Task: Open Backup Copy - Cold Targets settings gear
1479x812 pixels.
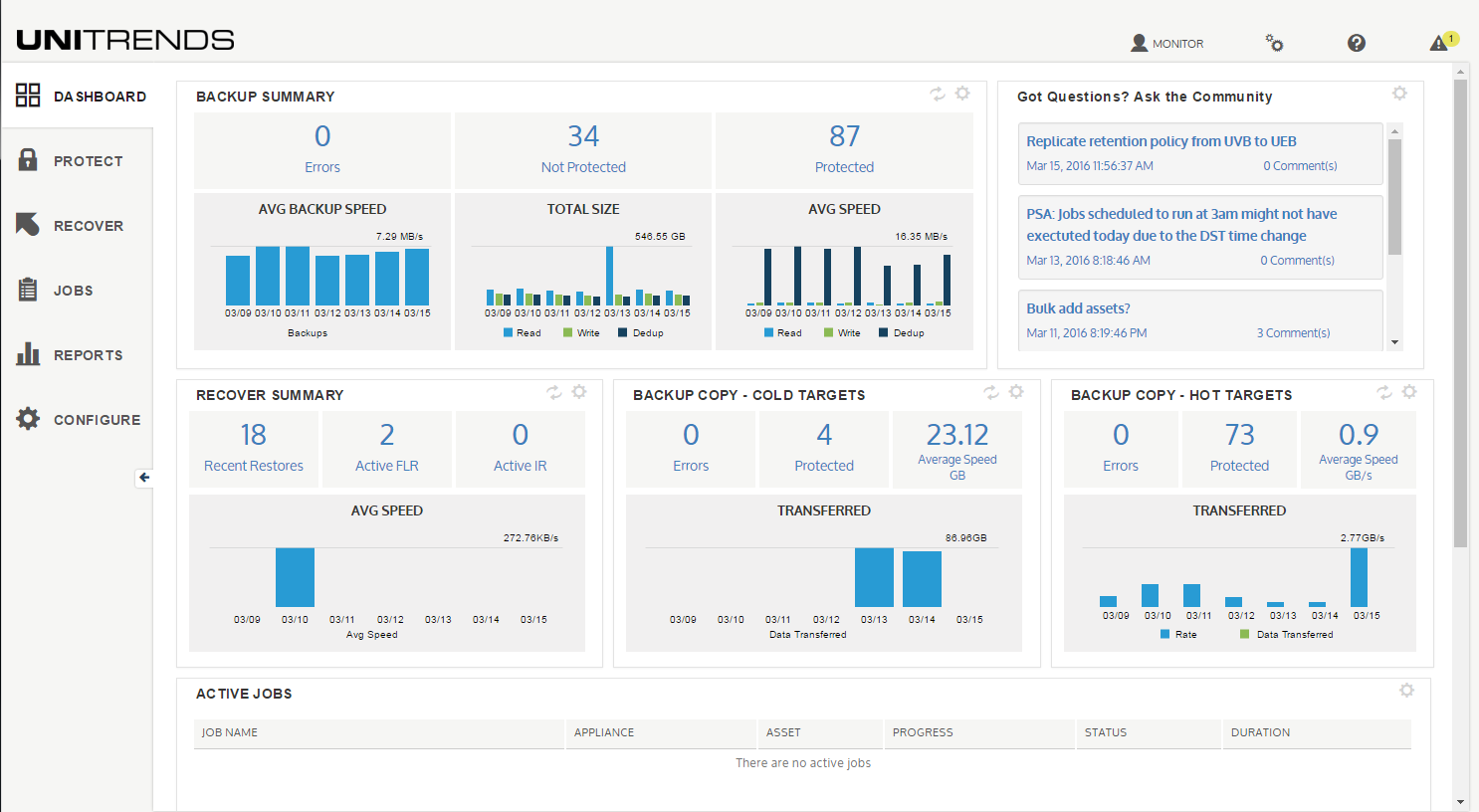Action: (1016, 392)
